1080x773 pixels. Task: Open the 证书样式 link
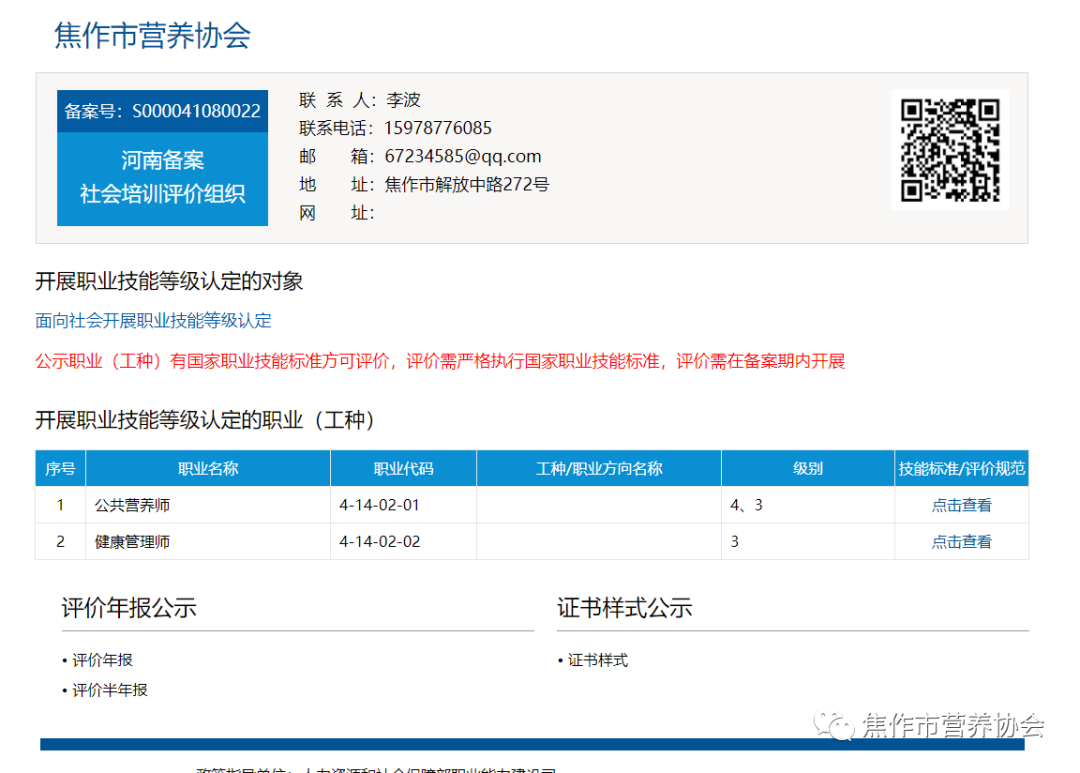click(597, 660)
